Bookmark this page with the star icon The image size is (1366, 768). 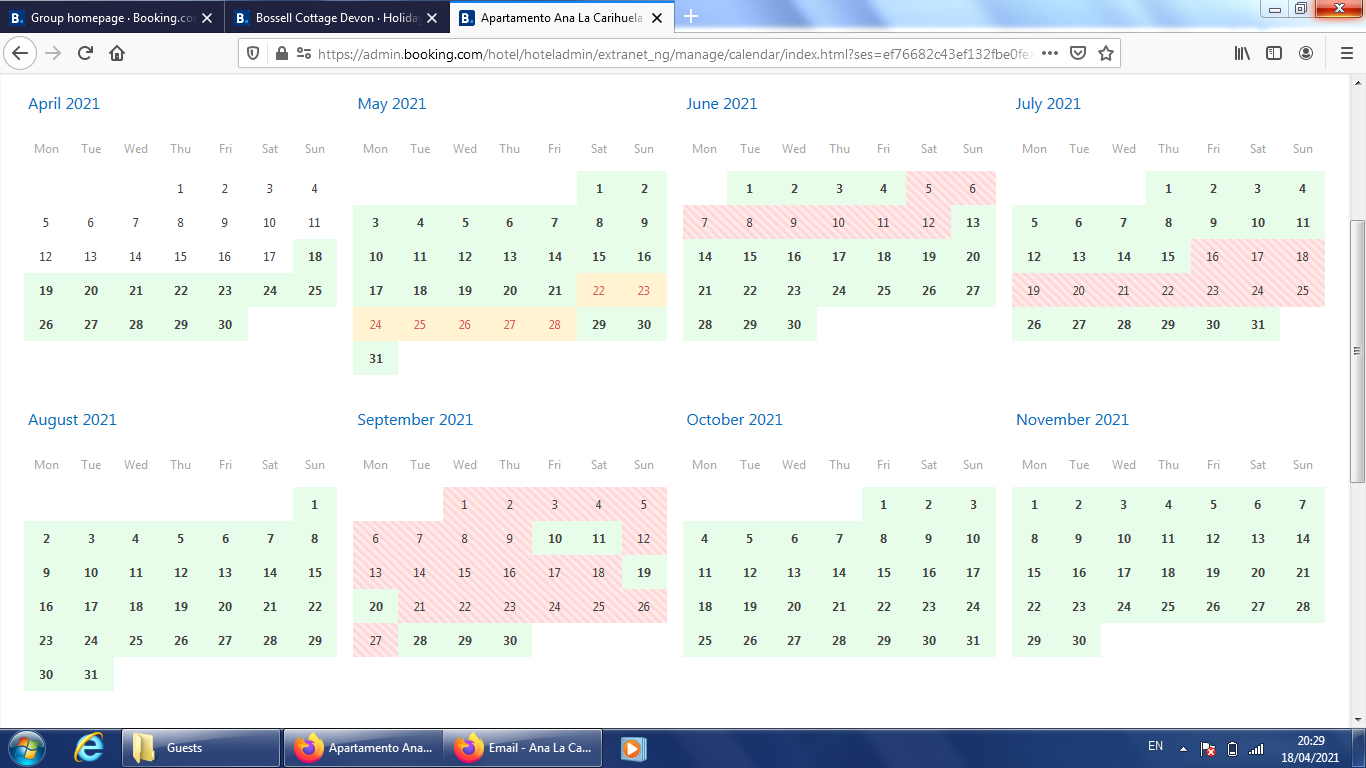point(1106,54)
